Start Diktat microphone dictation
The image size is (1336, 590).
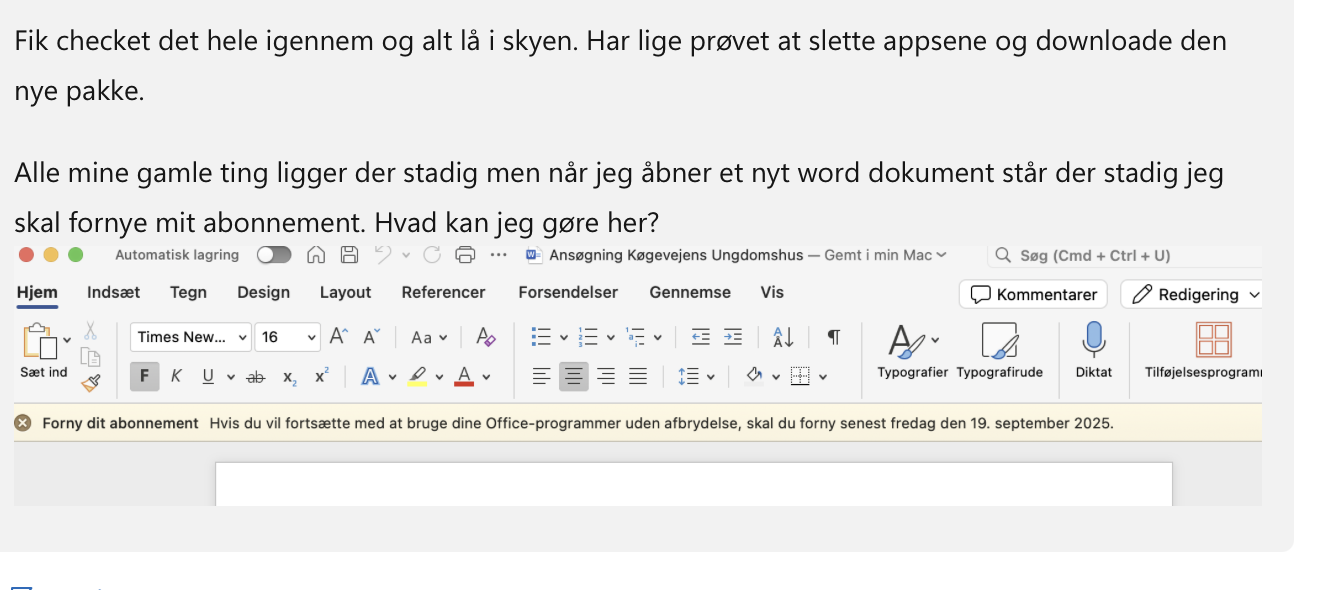1093,351
